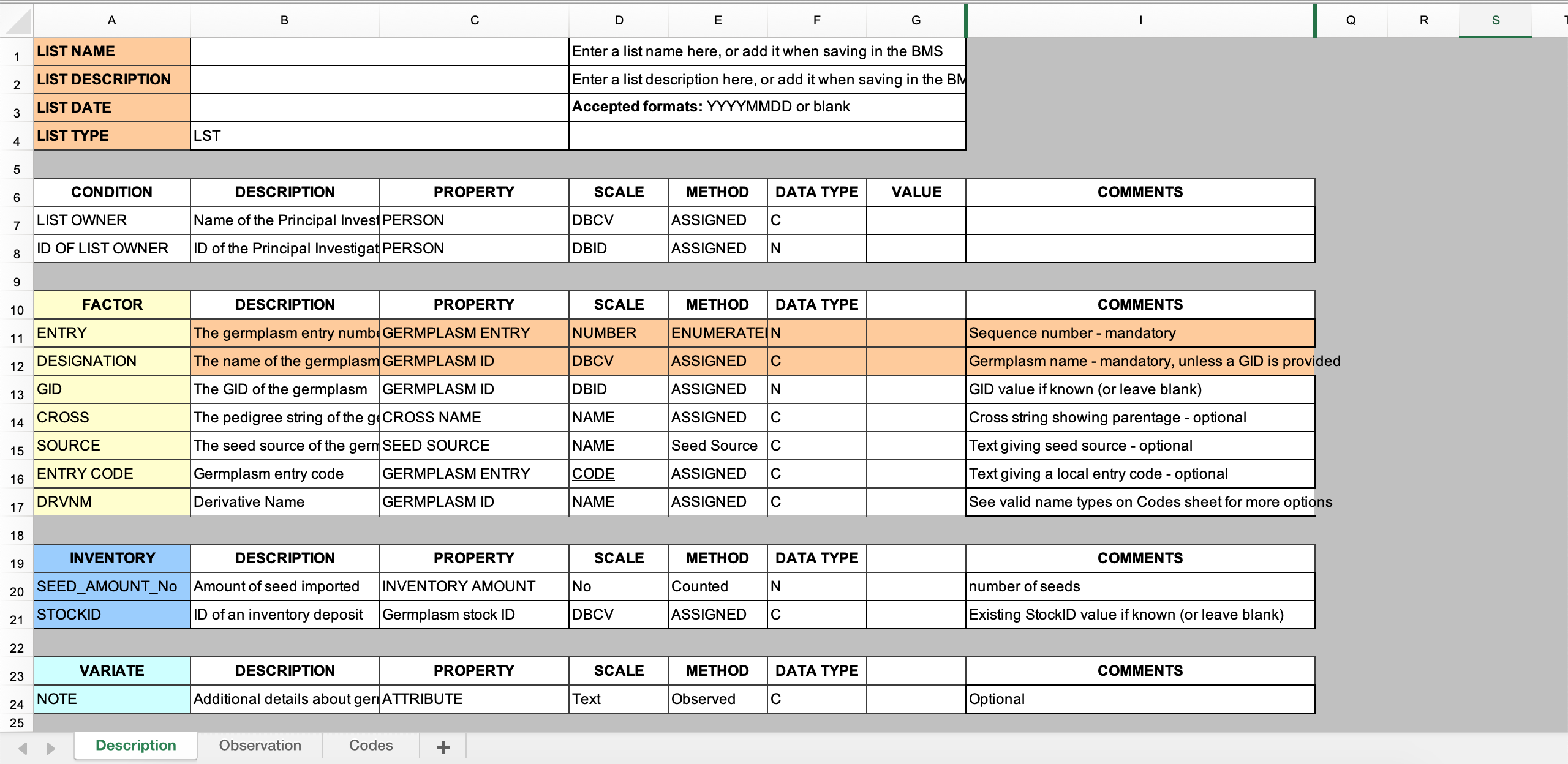
Task: Go to the previous sheet tab arrow
Action: pyautogui.click(x=23, y=748)
